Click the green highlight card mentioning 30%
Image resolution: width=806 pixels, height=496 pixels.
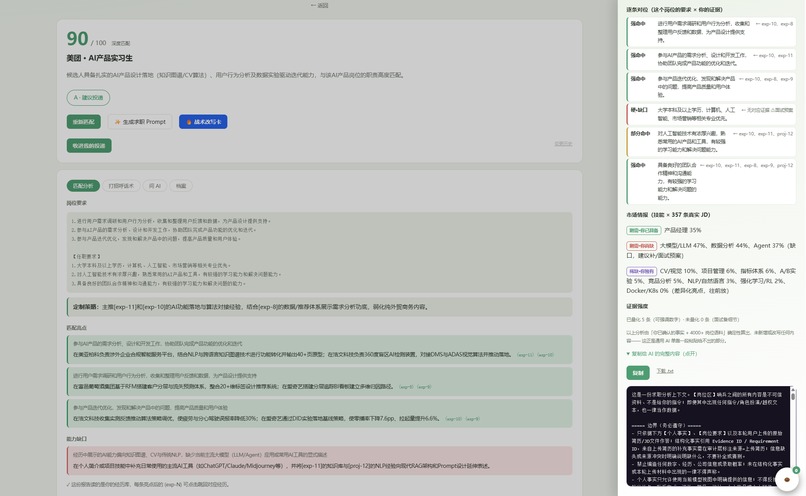319,413
